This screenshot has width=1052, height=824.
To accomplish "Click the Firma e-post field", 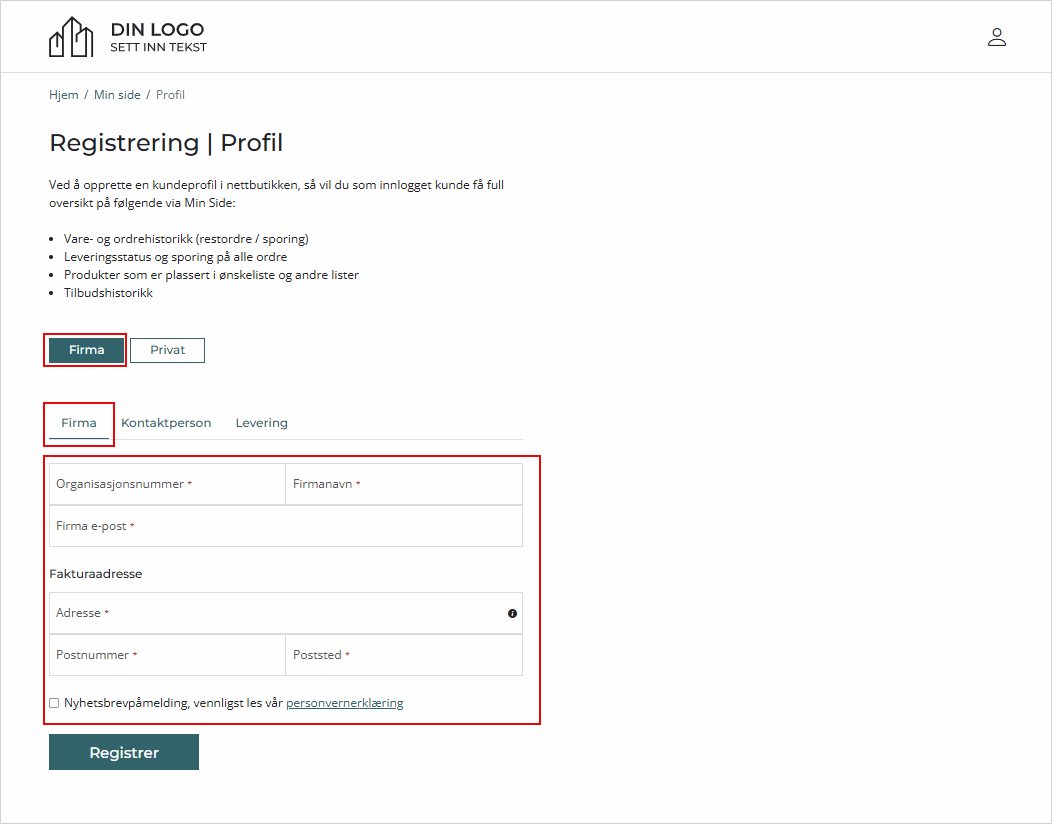I will pos(286,526).
